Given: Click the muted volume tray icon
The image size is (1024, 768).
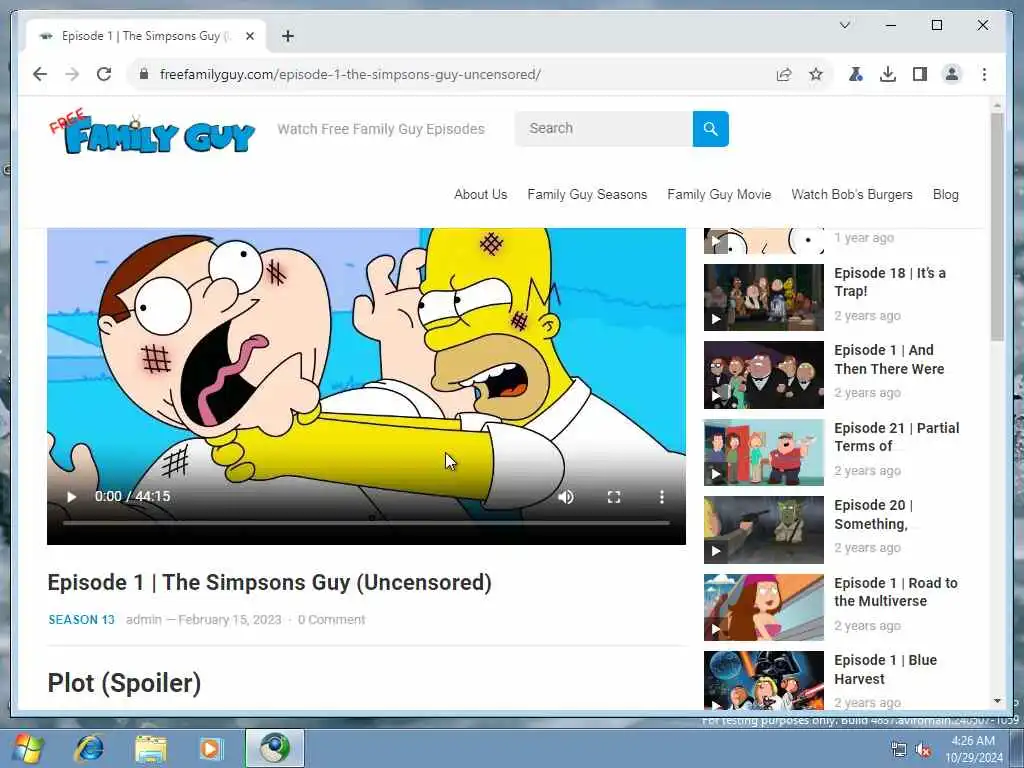Looking at the screenshot, I should (x=923, y=750).
